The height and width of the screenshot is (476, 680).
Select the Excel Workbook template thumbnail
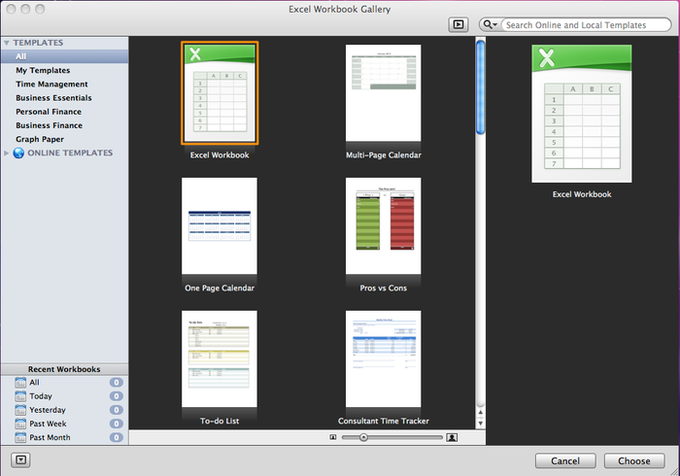[x=219, y=93]
